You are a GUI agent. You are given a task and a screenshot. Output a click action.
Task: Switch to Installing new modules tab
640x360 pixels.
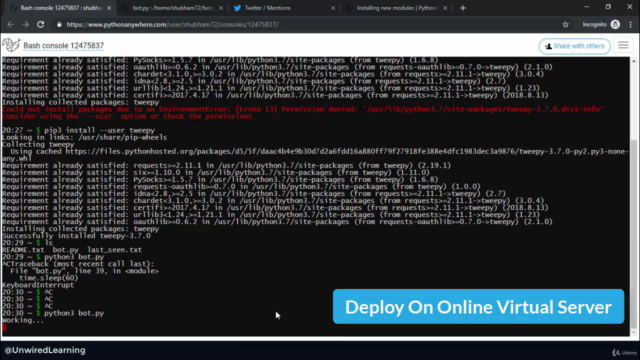(x=396, y=8)
